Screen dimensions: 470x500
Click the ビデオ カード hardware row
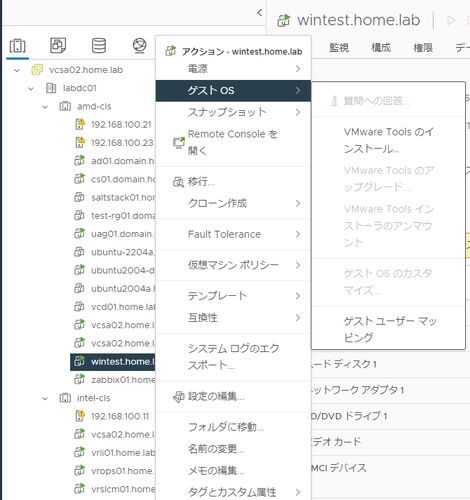pyautogui.click(x=391, y=442)
